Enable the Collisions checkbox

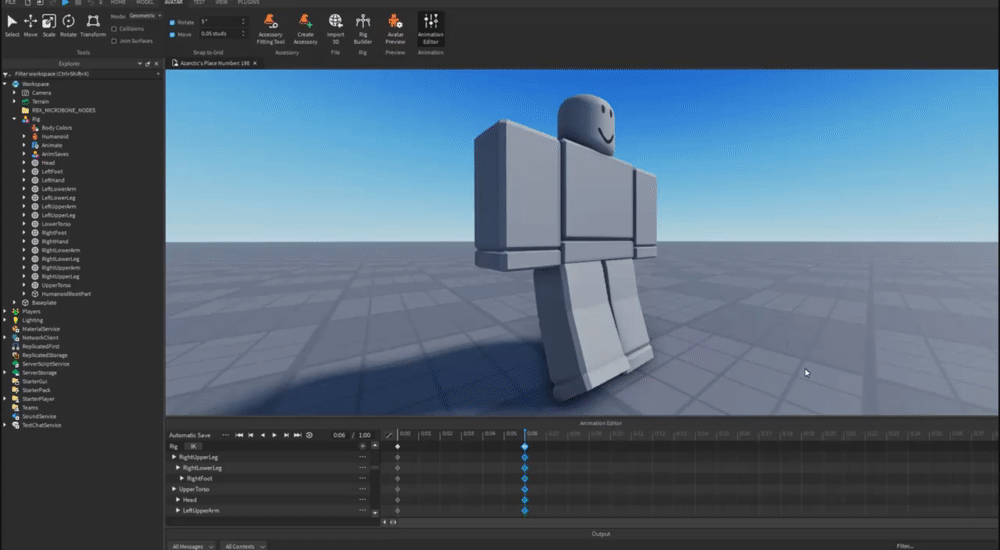(x=114, y=29)
